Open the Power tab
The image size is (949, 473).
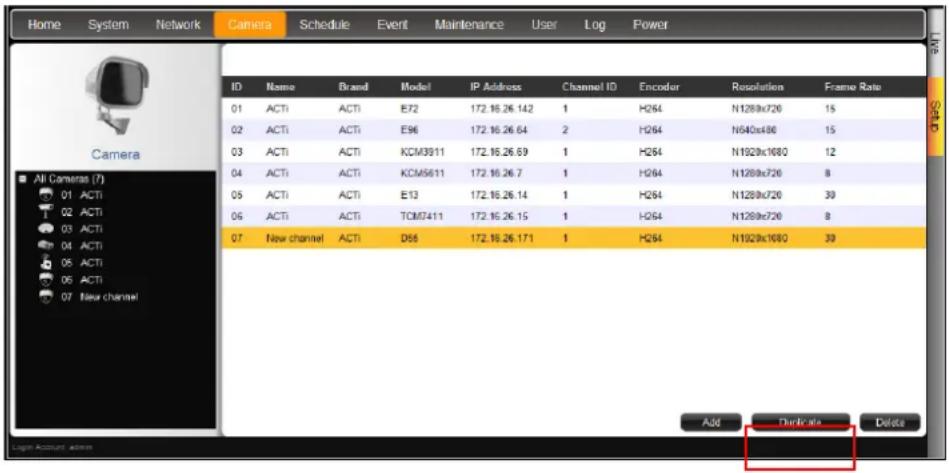tap(650, 25)
